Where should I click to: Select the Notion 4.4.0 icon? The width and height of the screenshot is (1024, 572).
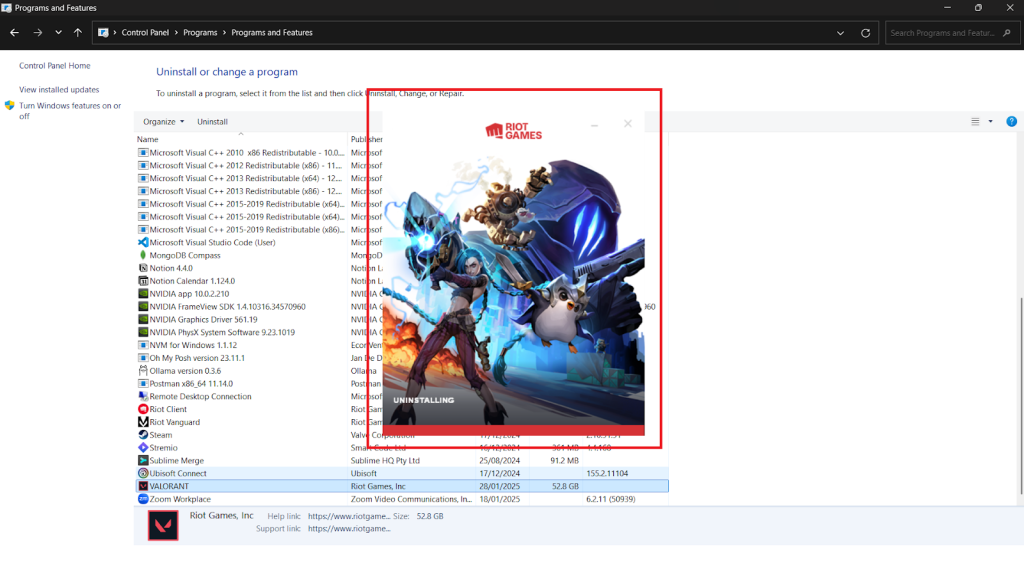point(143,268)
